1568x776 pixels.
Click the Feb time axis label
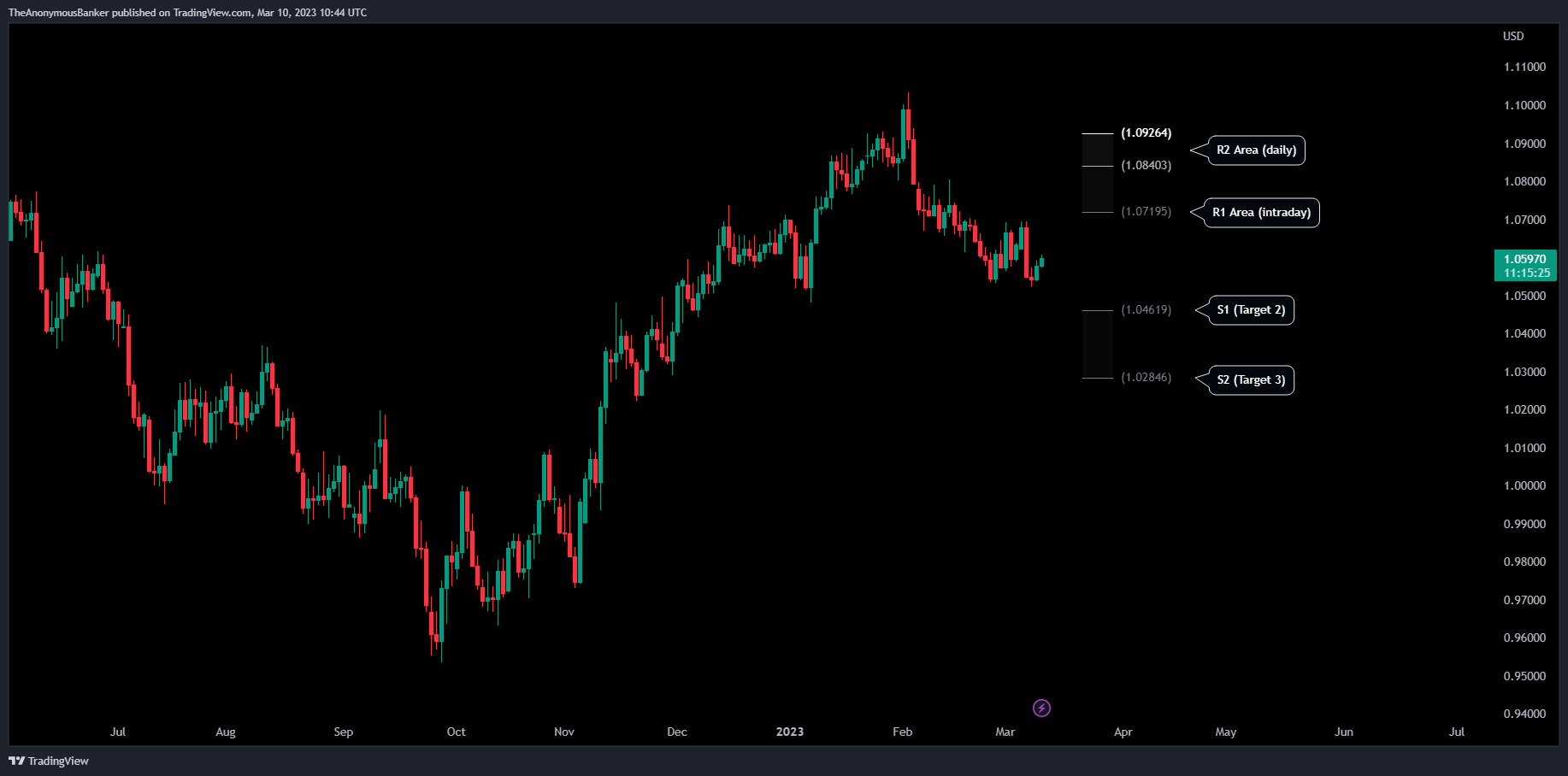tap(903, 732)
